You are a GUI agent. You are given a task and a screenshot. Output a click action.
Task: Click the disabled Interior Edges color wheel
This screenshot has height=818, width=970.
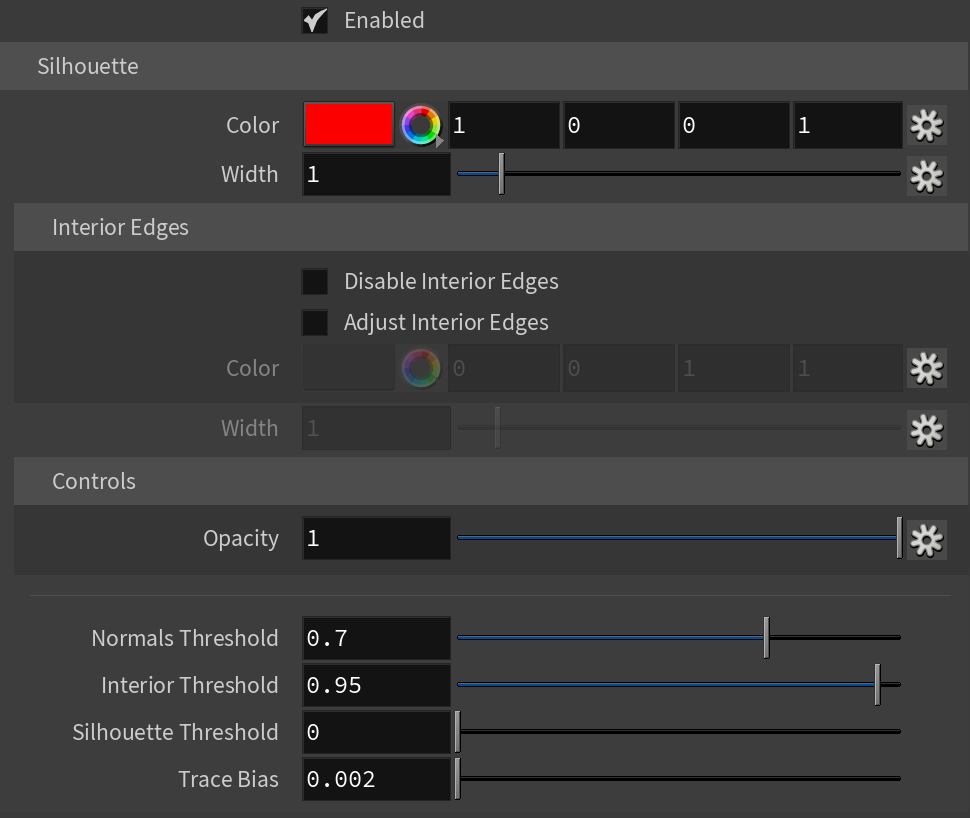tap(421, 368)
